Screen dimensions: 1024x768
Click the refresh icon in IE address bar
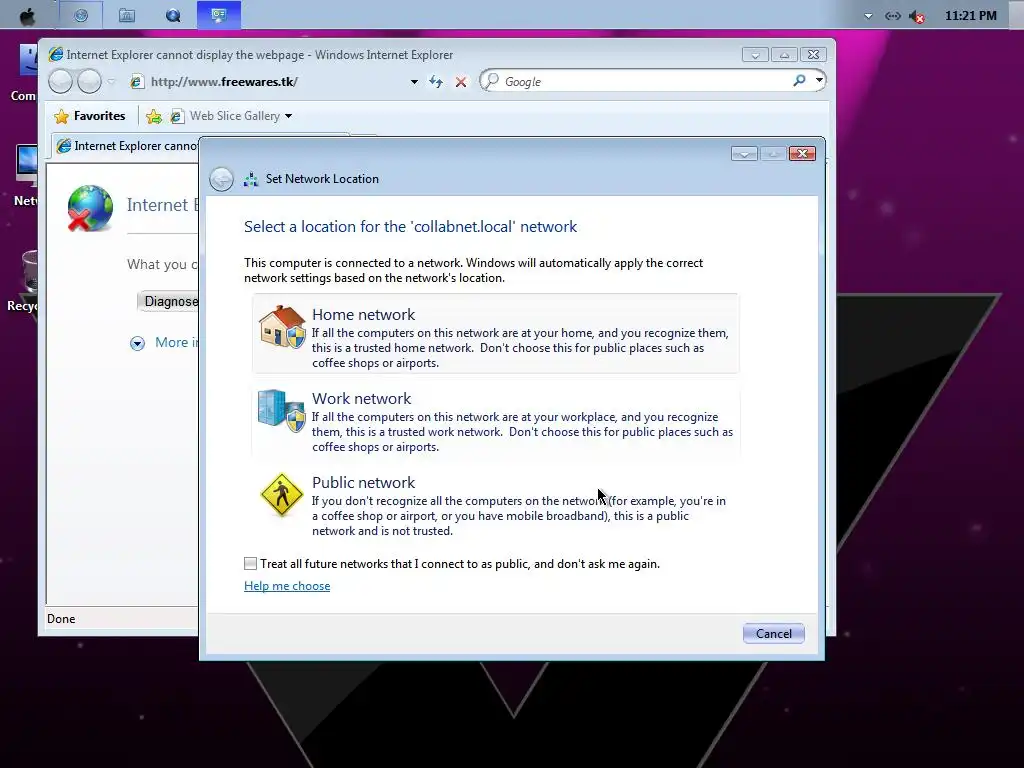point(436,82)
